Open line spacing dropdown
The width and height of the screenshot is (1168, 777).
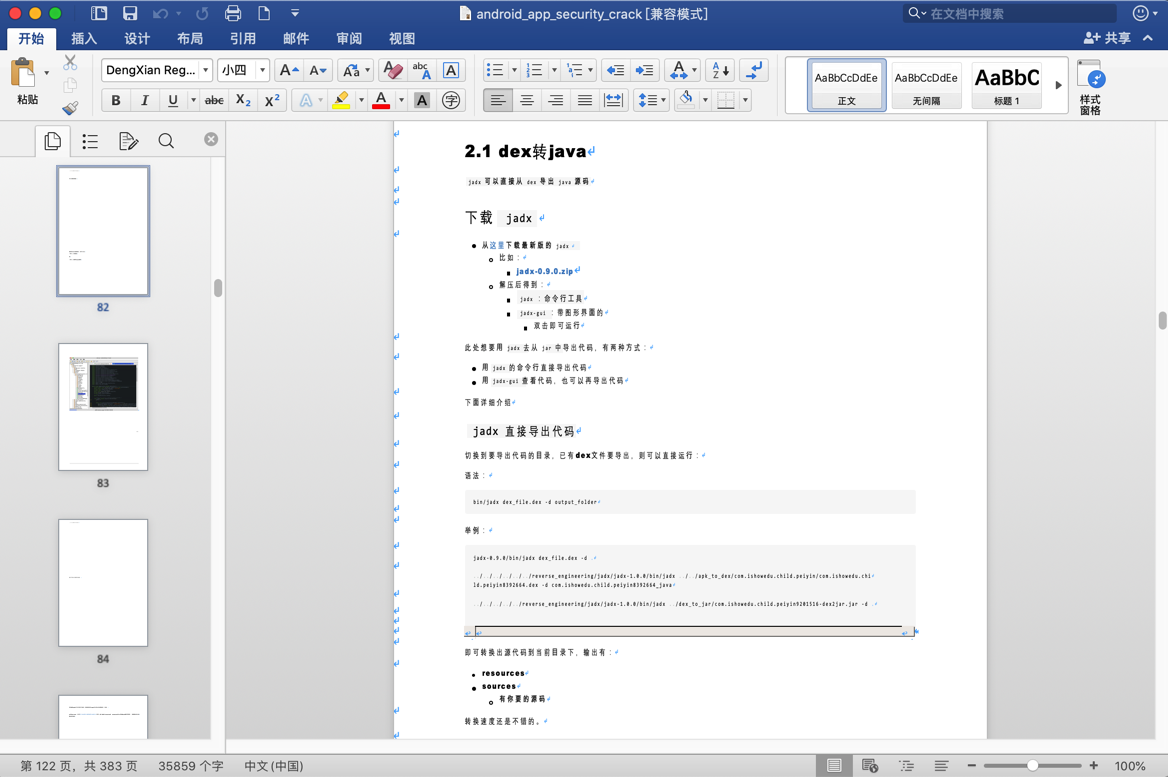tap(651, 100)
